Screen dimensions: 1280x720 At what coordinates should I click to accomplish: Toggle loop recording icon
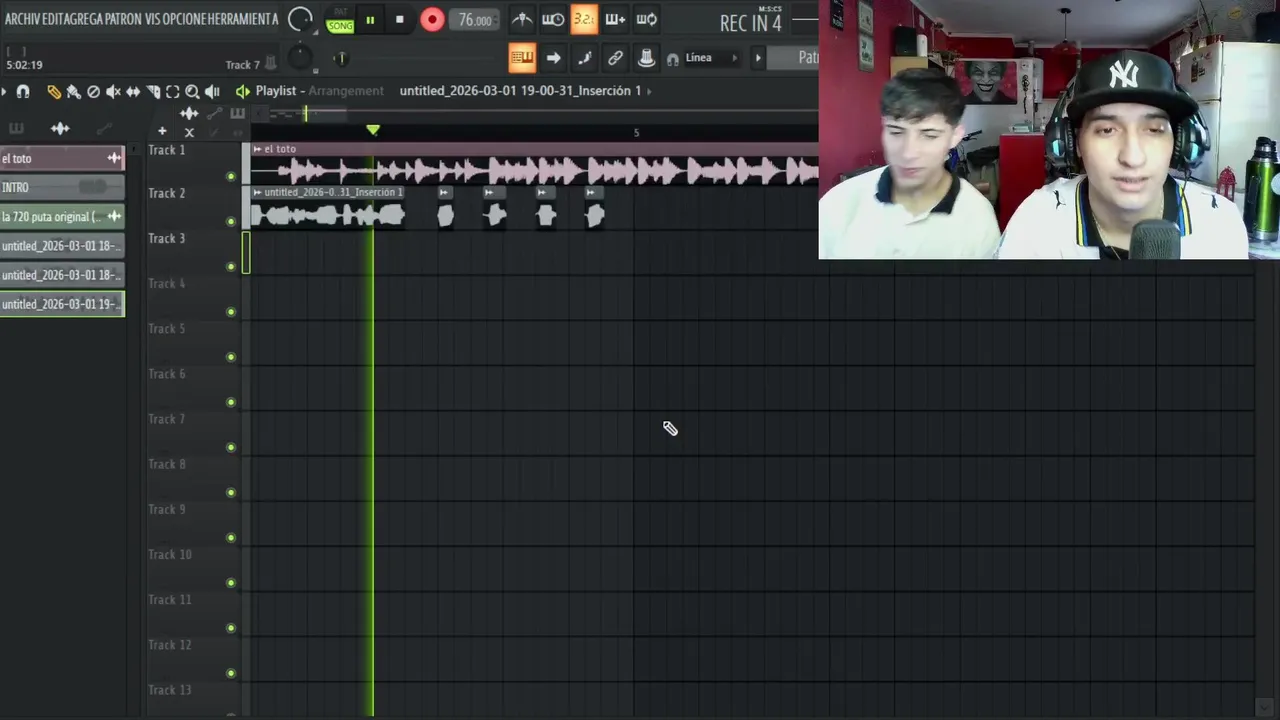pyautogui.click(x=647, y=19)
